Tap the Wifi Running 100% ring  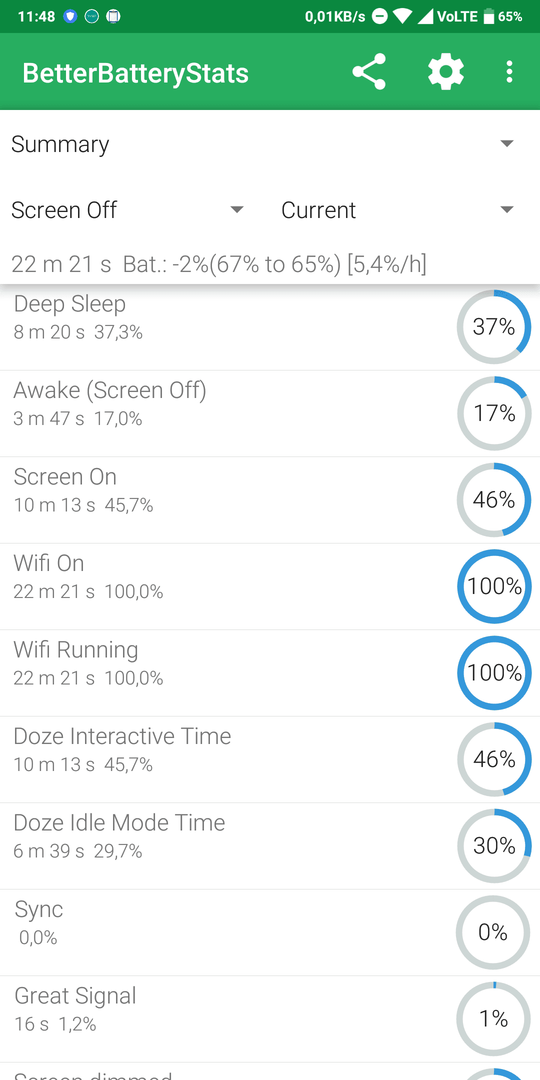click(494, 673)
